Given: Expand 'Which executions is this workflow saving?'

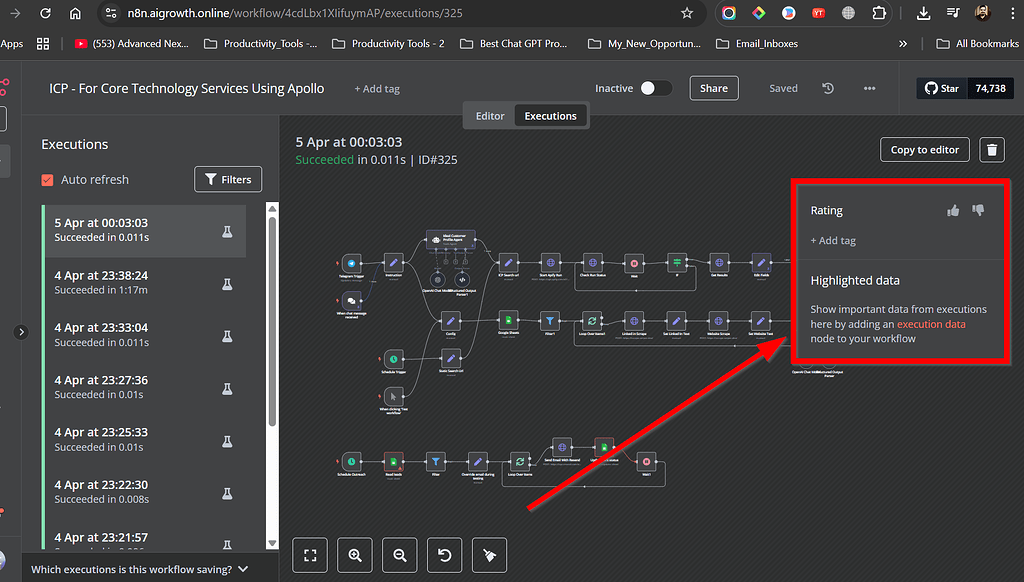Looking at the screenshot, I should tap(140, 569).
